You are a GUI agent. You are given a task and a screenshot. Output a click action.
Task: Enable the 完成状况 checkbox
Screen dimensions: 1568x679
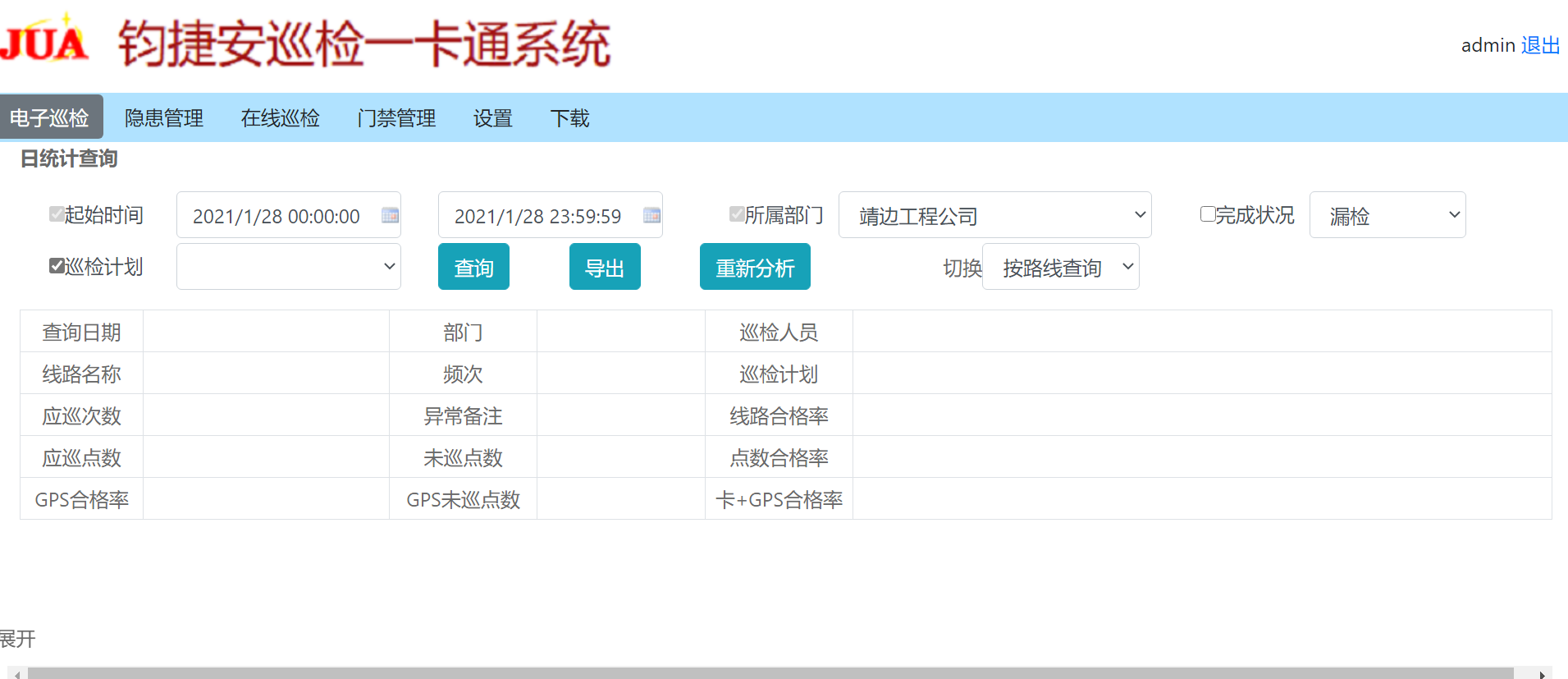point(1208,214)
